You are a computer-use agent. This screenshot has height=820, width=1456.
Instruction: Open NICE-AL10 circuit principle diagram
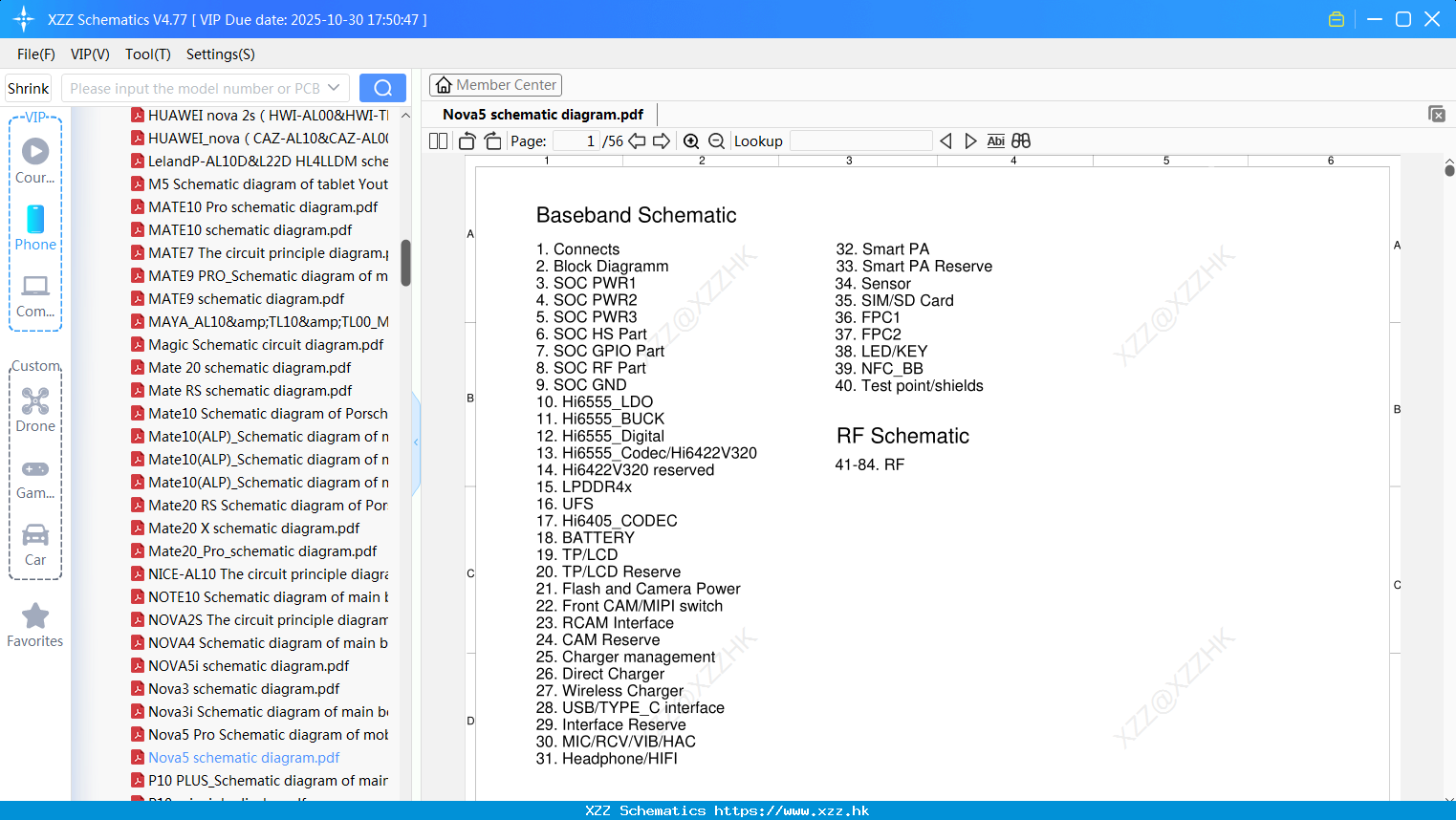(x=259, y=573)
